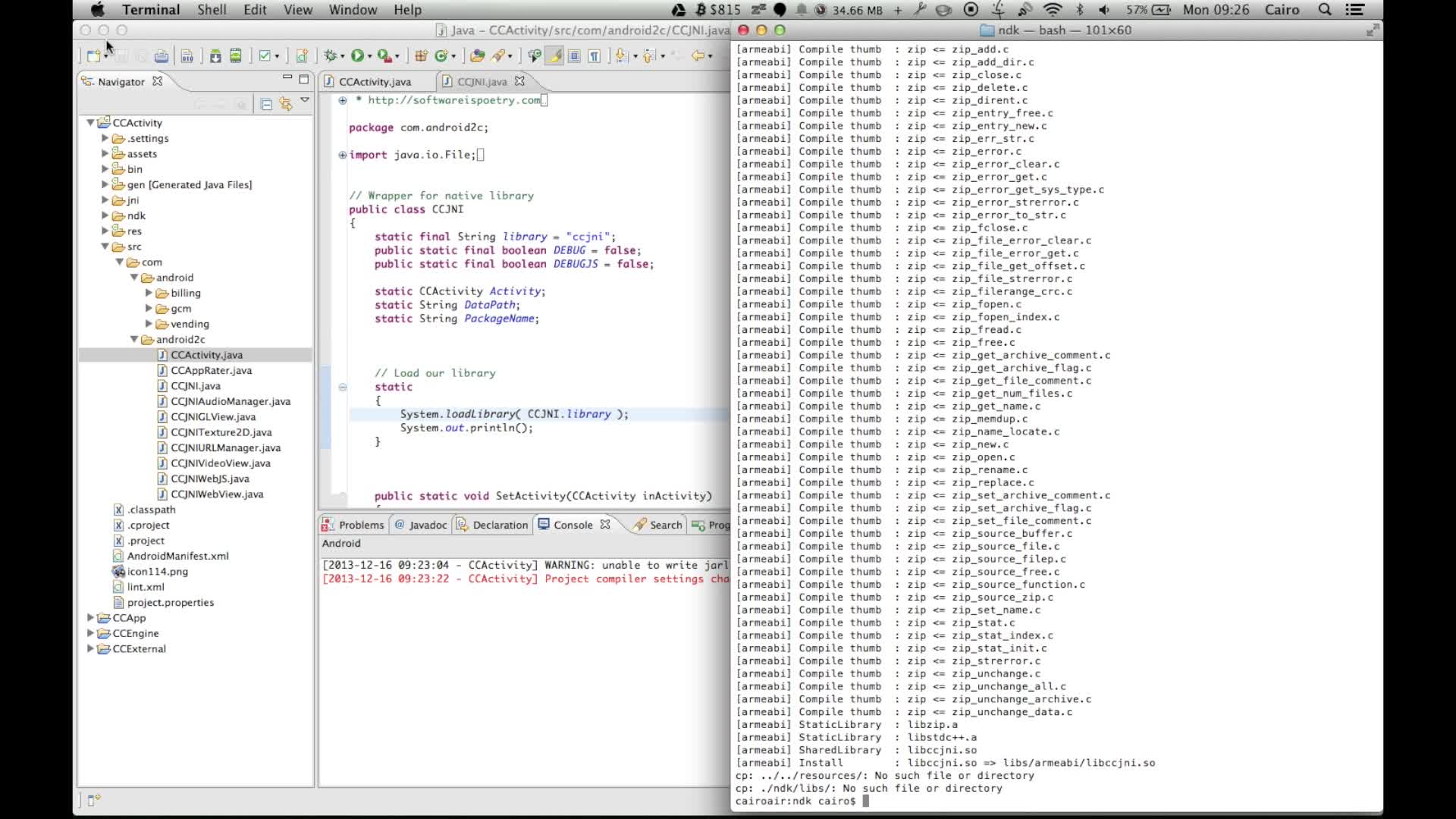Screen dimensions: 1456x819
Task: Toggle Link with Editor in Navigator toolbar
Action: point(285,103)
